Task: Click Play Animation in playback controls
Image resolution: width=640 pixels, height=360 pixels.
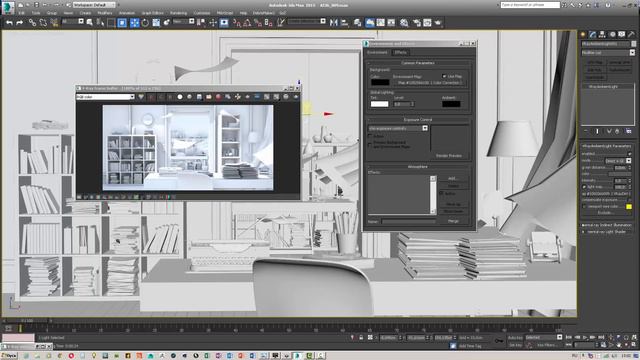Action: 584,338
